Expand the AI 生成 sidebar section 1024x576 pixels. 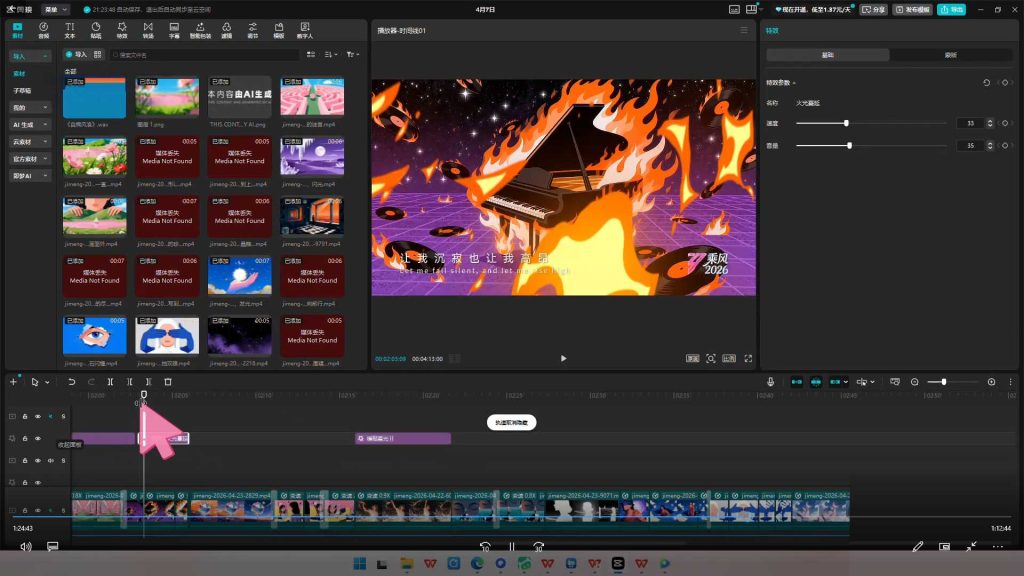(29, 124)
